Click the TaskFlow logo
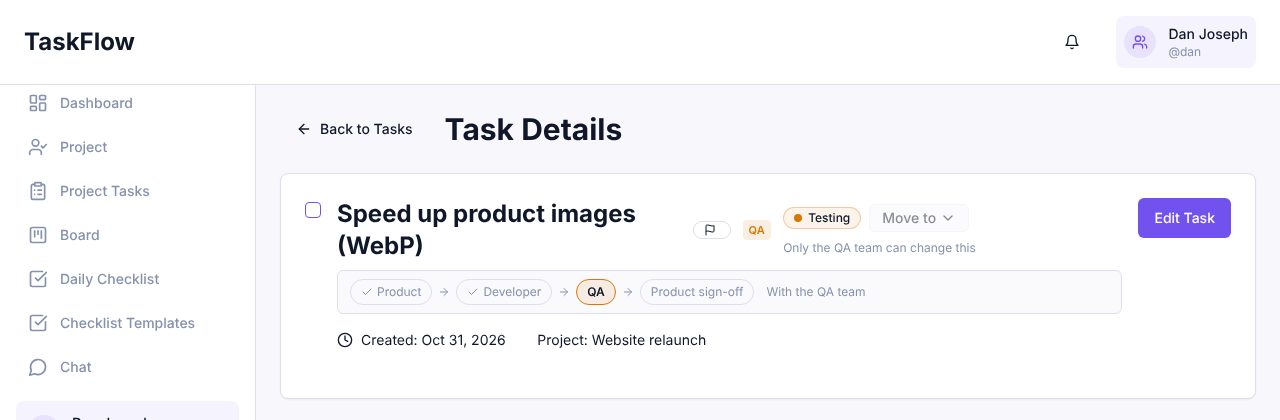This screenshot has height=420, width=1280. click(80, 42)
